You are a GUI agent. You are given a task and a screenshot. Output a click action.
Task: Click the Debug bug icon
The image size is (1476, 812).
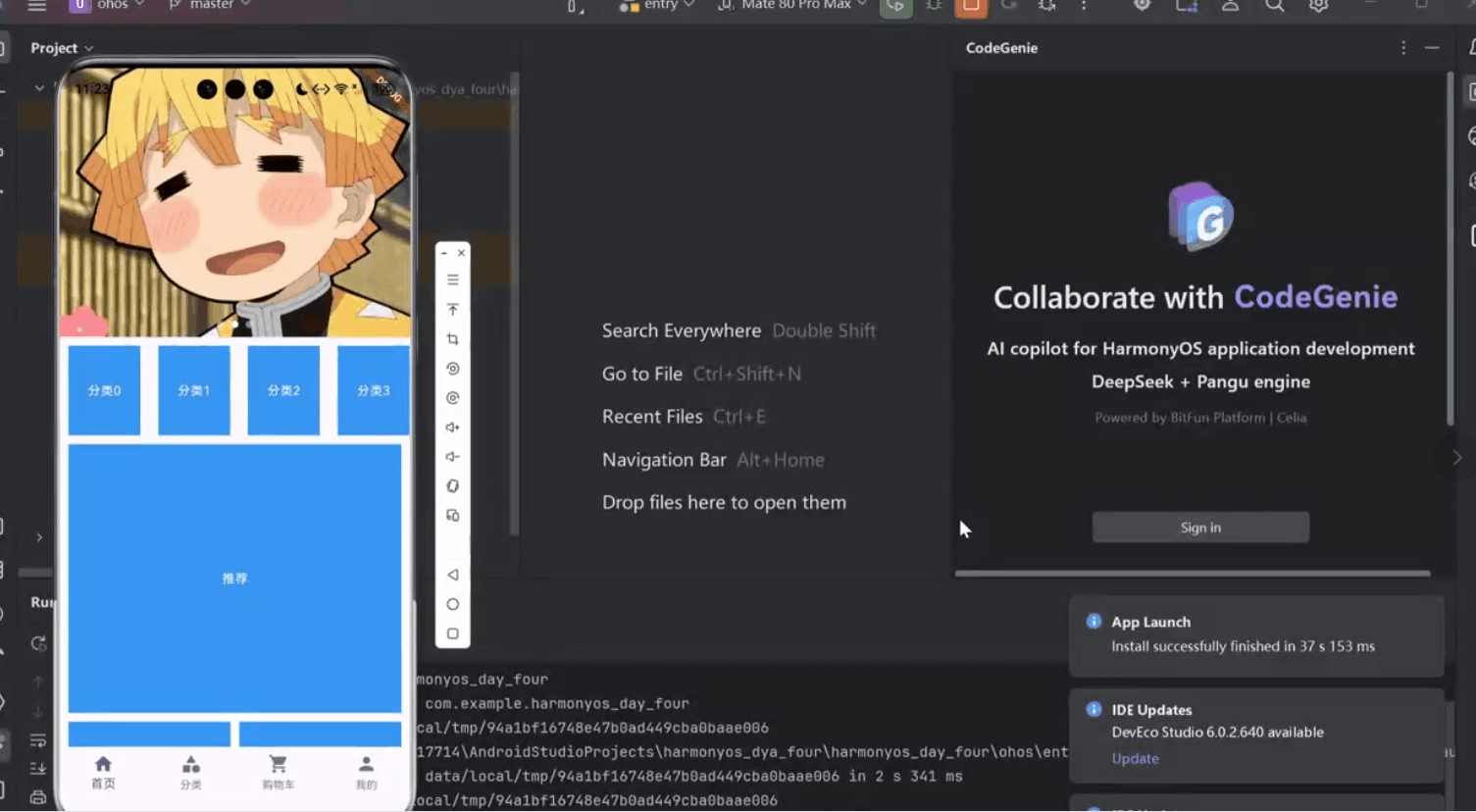click(x=934, y=6)
